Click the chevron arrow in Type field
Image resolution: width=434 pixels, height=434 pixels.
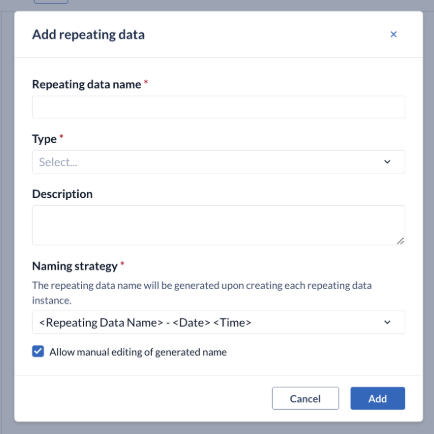(387, 162)
